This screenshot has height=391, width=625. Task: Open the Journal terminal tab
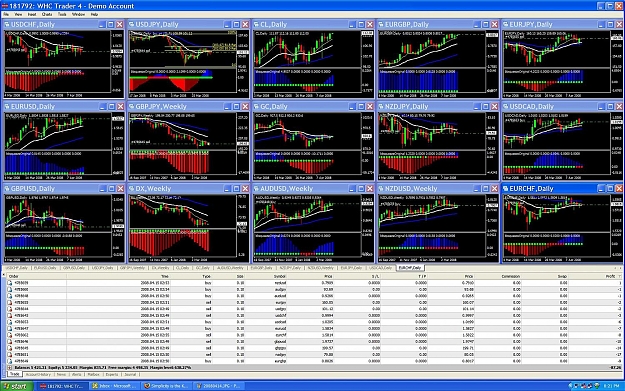pos(130,374)
